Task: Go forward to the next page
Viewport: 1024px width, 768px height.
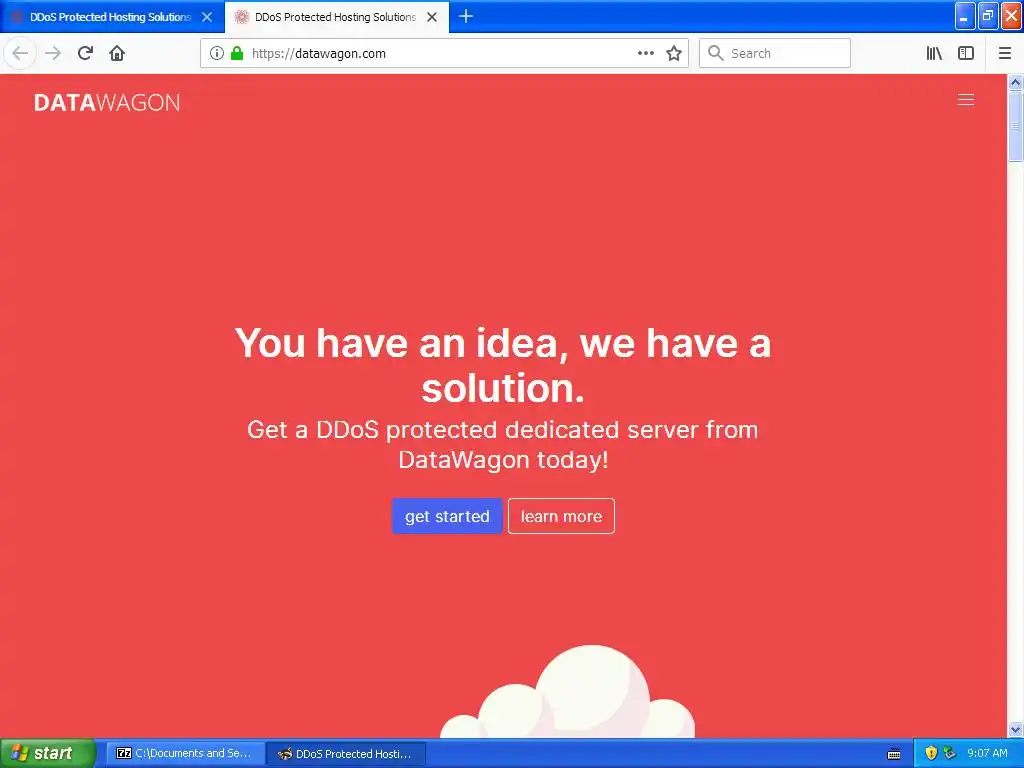Action: [x=53, y=53]
